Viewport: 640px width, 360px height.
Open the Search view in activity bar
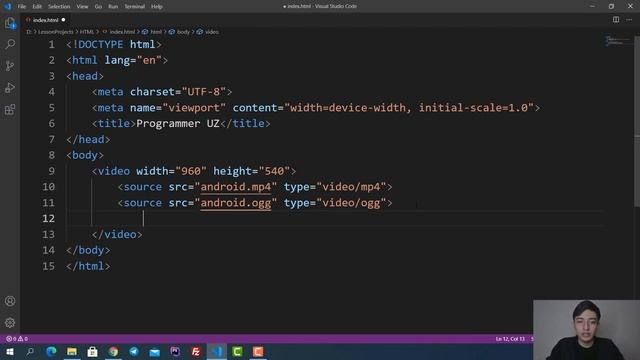10,44
